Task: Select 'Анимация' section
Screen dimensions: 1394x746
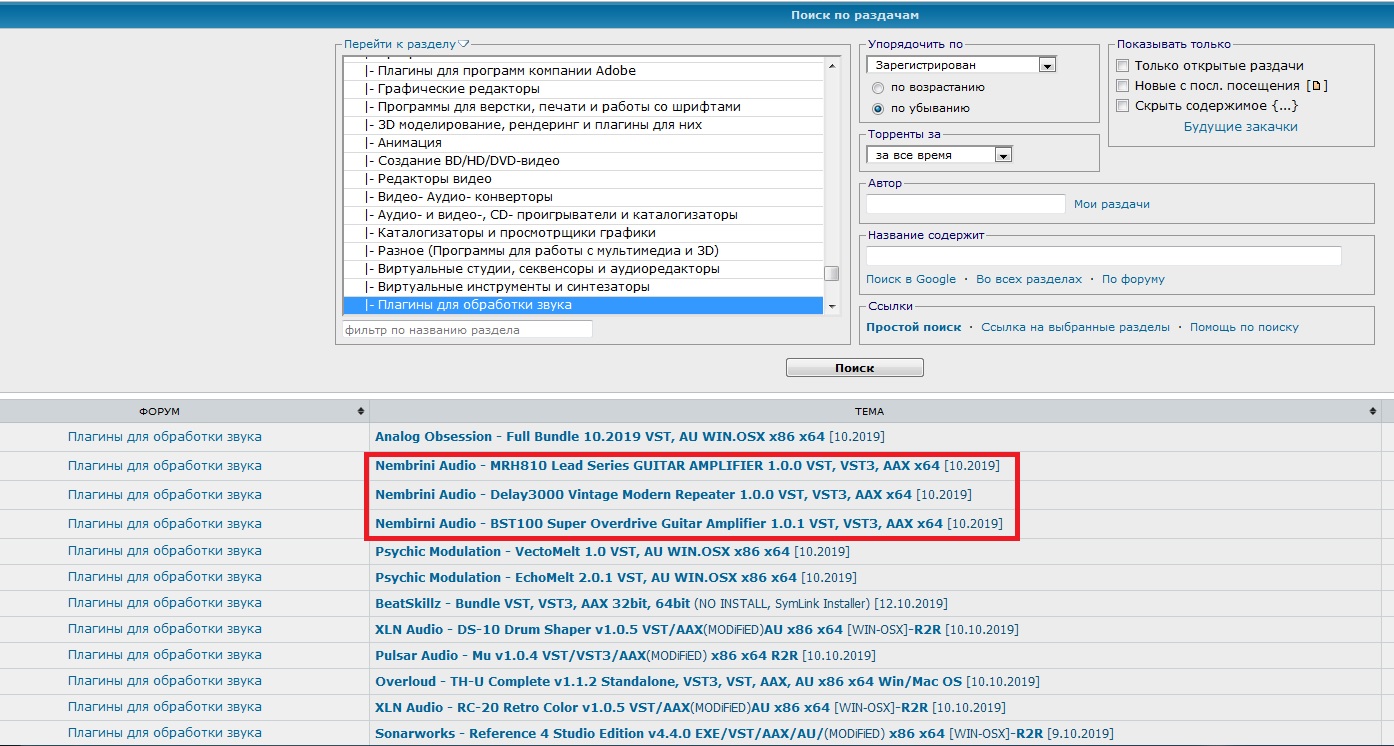Action: [x=583, y=143]
